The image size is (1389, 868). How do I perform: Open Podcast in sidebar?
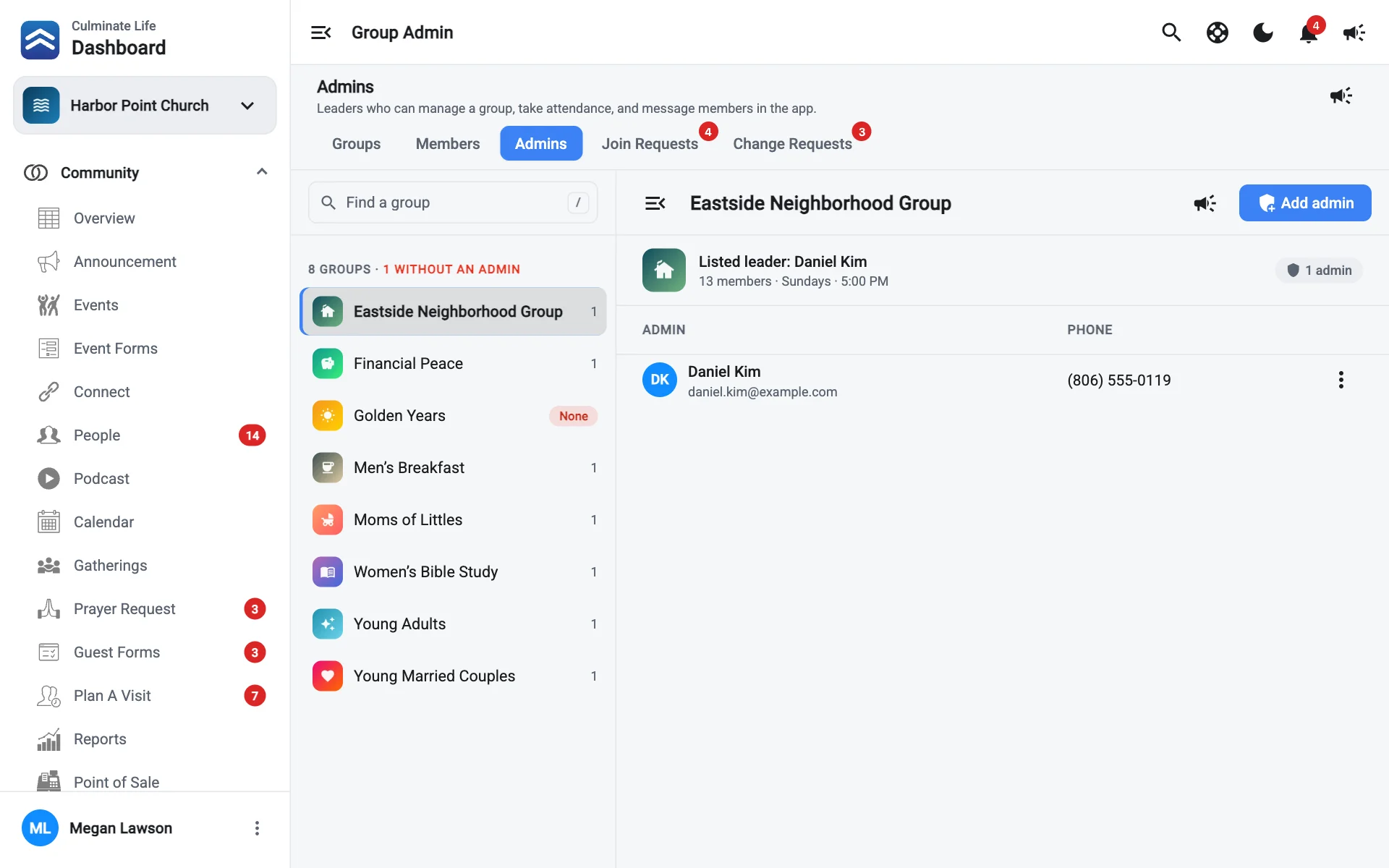pyautogui.click(x=145, y=479)
